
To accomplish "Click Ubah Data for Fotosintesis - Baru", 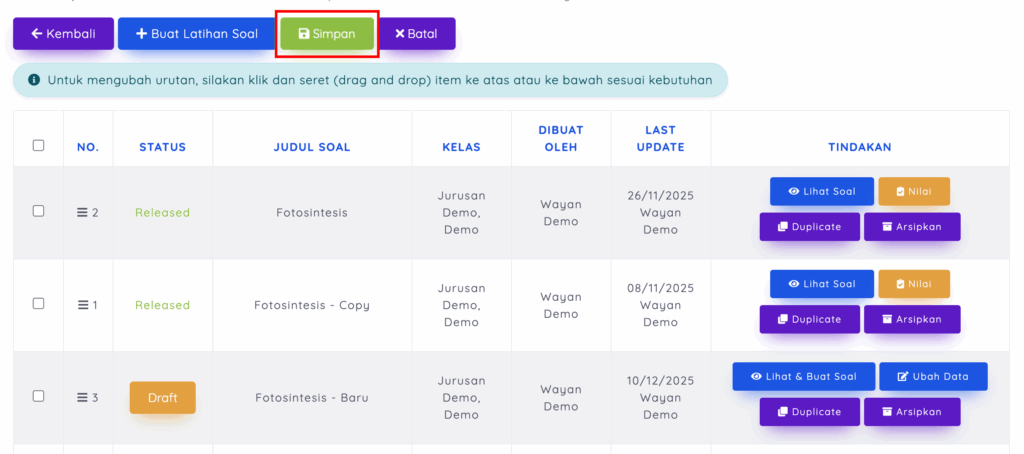I will [933, 377].
